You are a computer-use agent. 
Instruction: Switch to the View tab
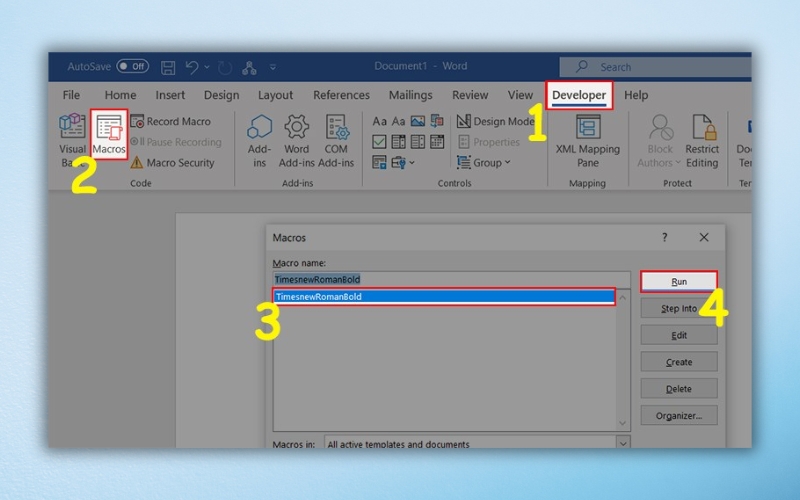click(520, 95)
